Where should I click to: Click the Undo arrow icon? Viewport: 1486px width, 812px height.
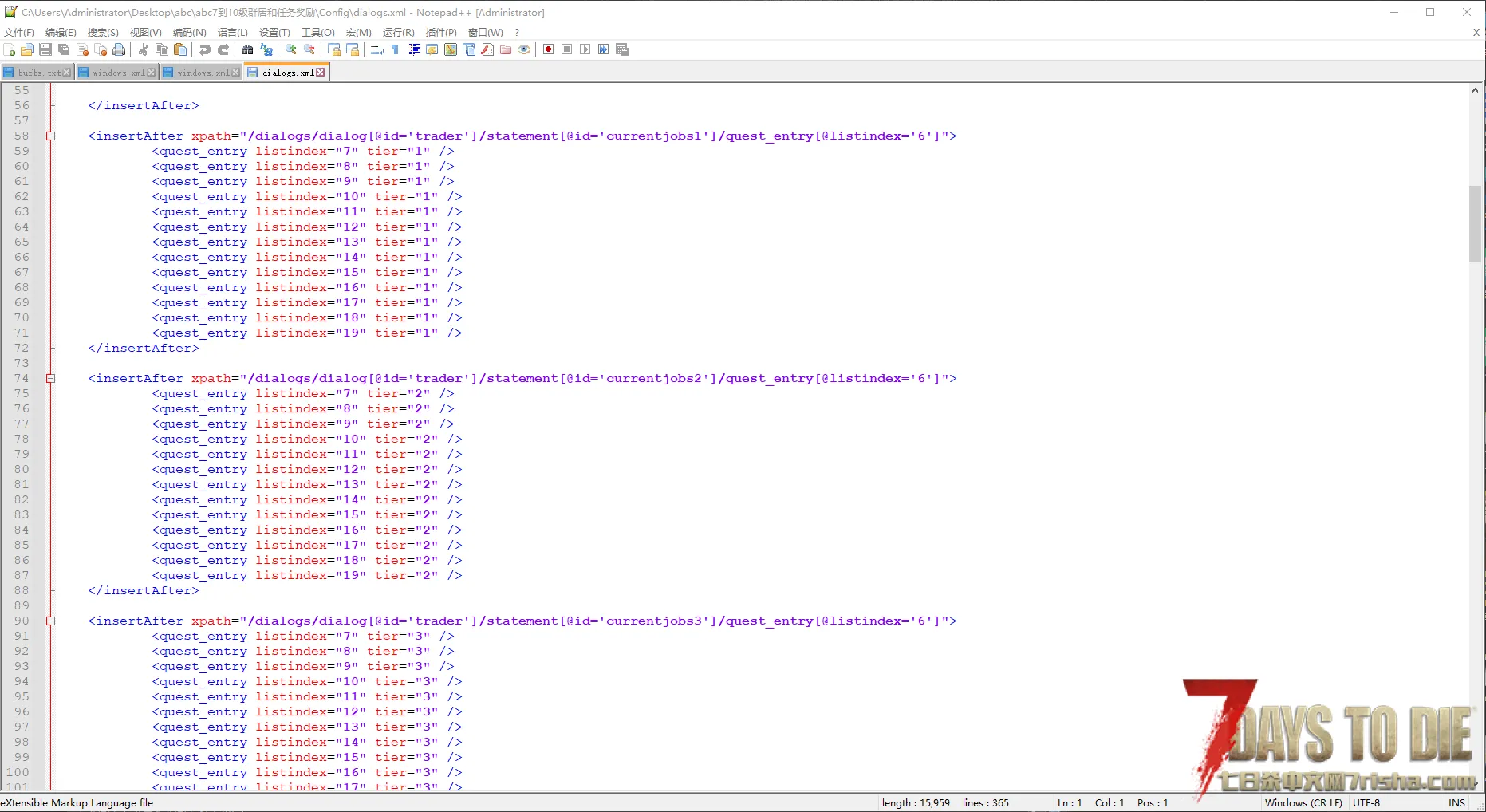pyautogui.click(x=205, y=49)
